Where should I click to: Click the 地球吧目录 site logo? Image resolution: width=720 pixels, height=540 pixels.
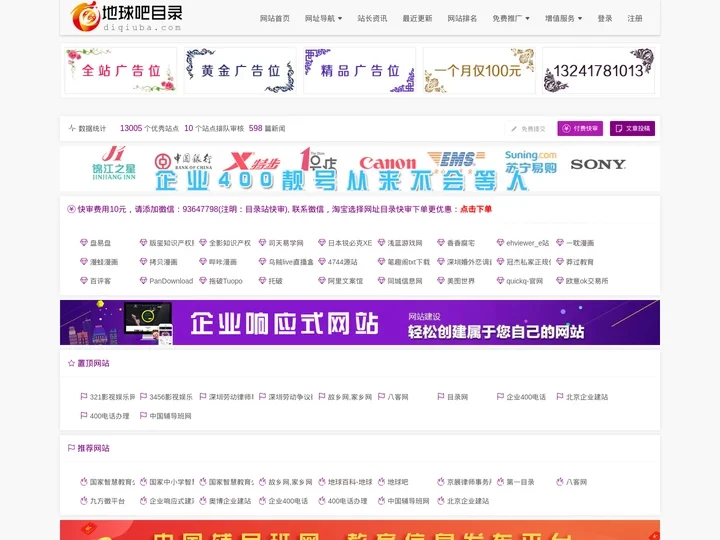pos(127,17)
